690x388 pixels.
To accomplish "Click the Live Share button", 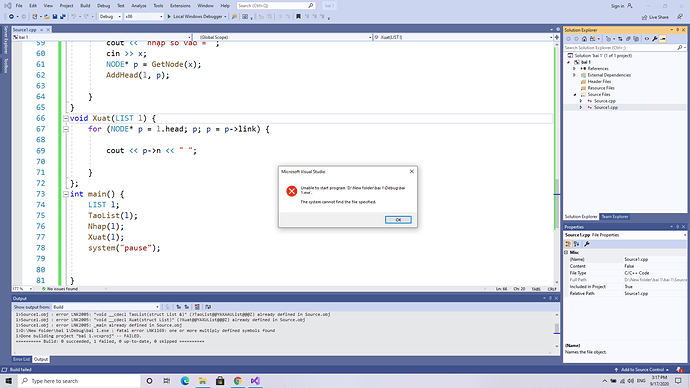I will [x=655, y=17].
